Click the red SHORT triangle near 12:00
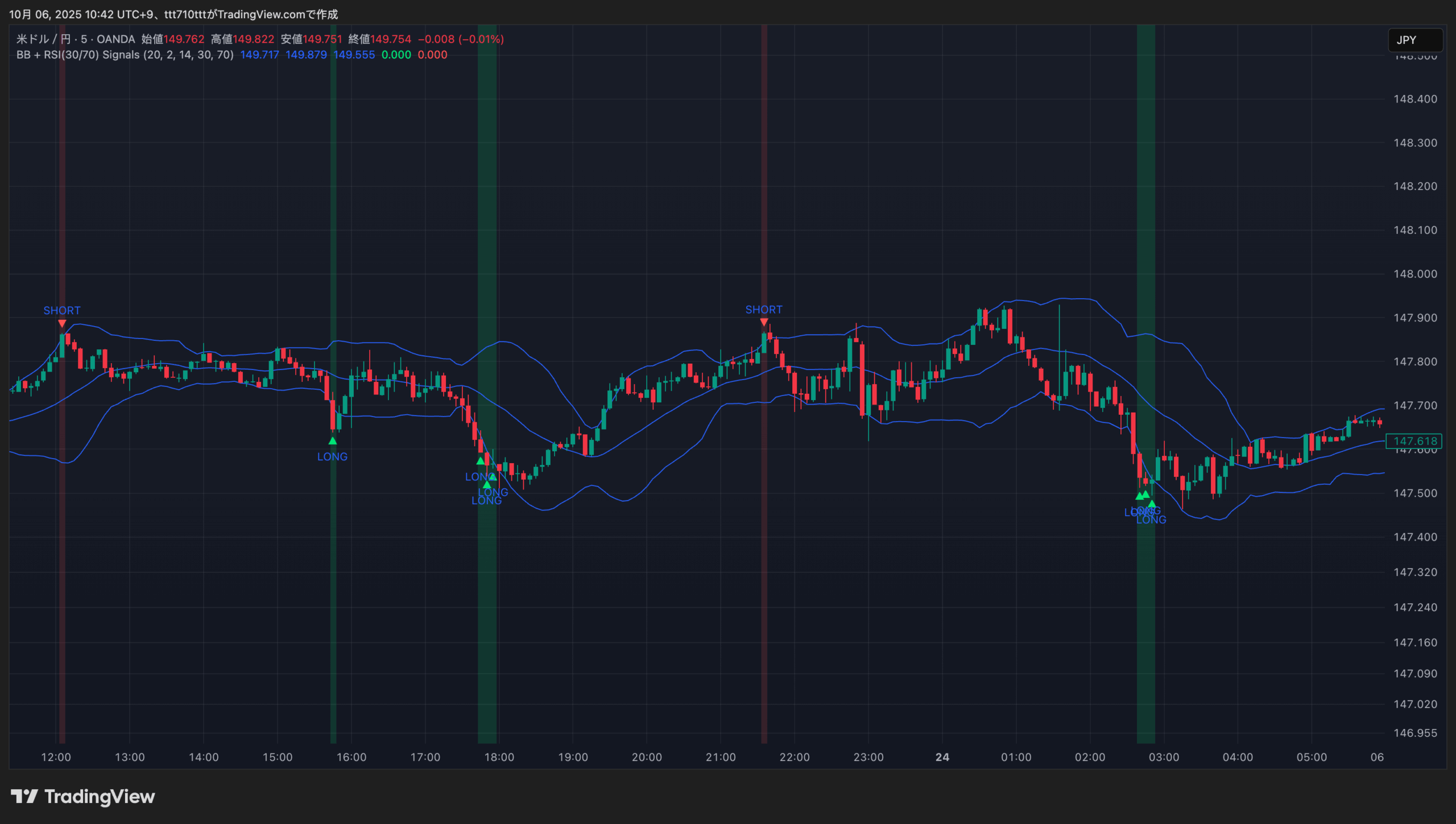The image size is (1456, 824). 62,324
